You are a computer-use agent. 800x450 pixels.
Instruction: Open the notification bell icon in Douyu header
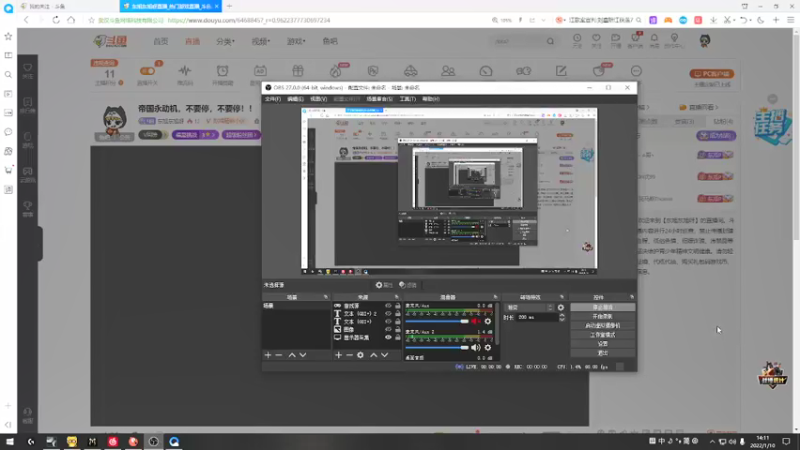click(x=654, y=40)
